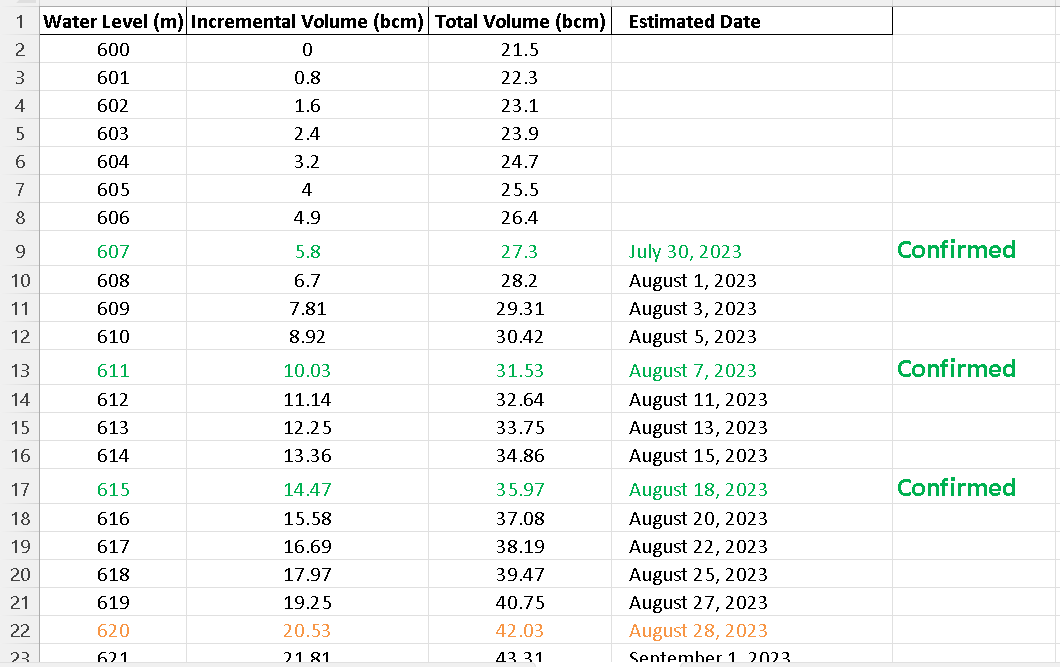Select the August 27, 2023 date cell
Viewport: 1060px width, 667px height.
pos(752,603)
